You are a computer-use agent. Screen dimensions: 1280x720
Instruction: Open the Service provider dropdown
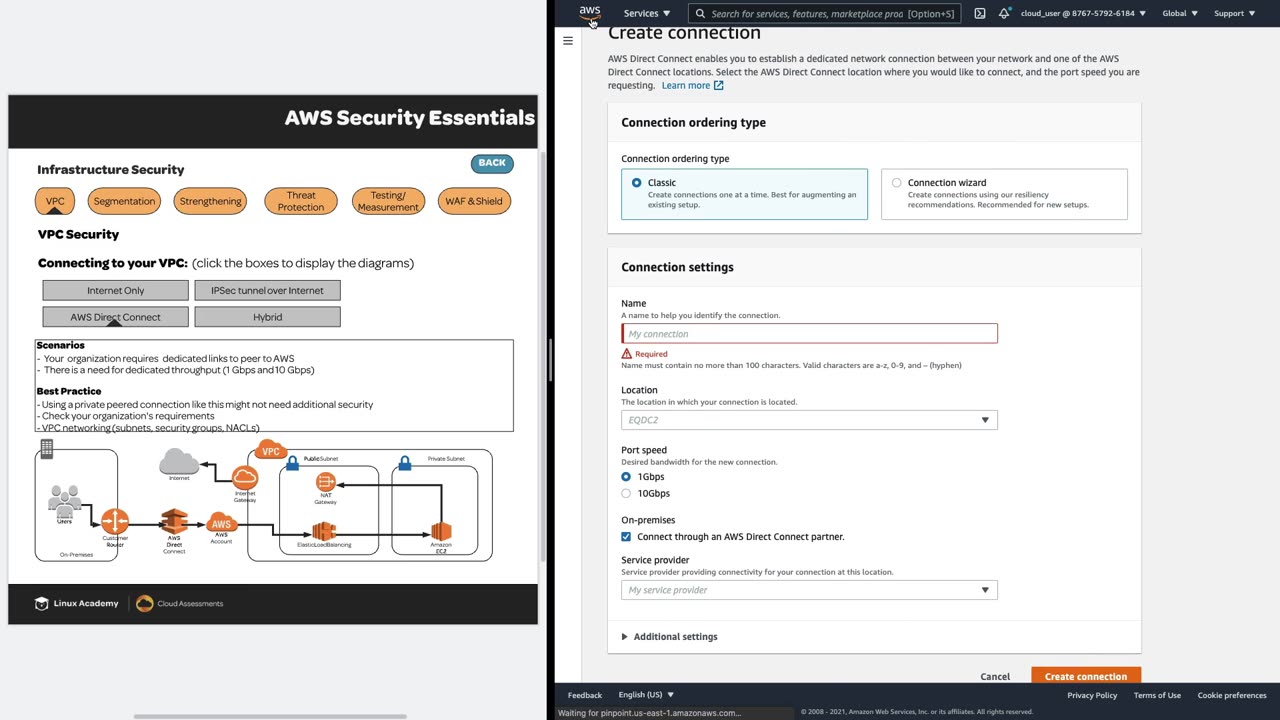[808, 590]
